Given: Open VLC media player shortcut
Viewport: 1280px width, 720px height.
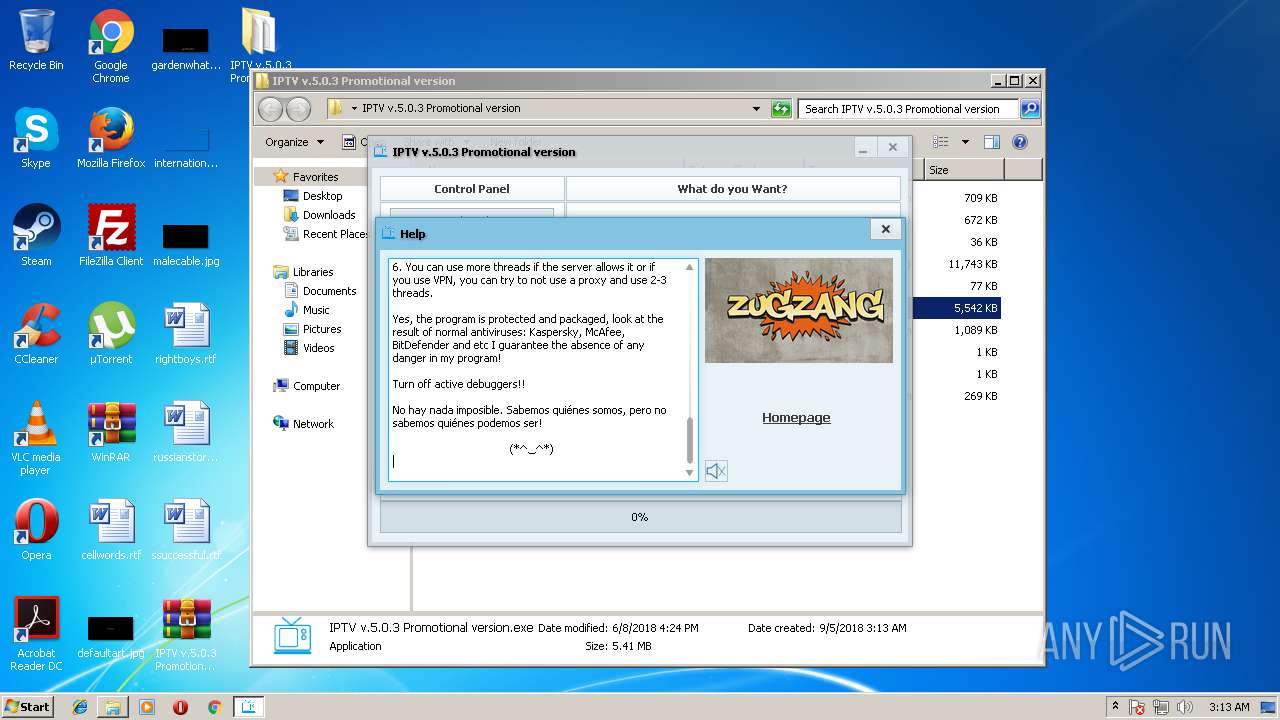Looking at the screenshot, I should point(36,438).
